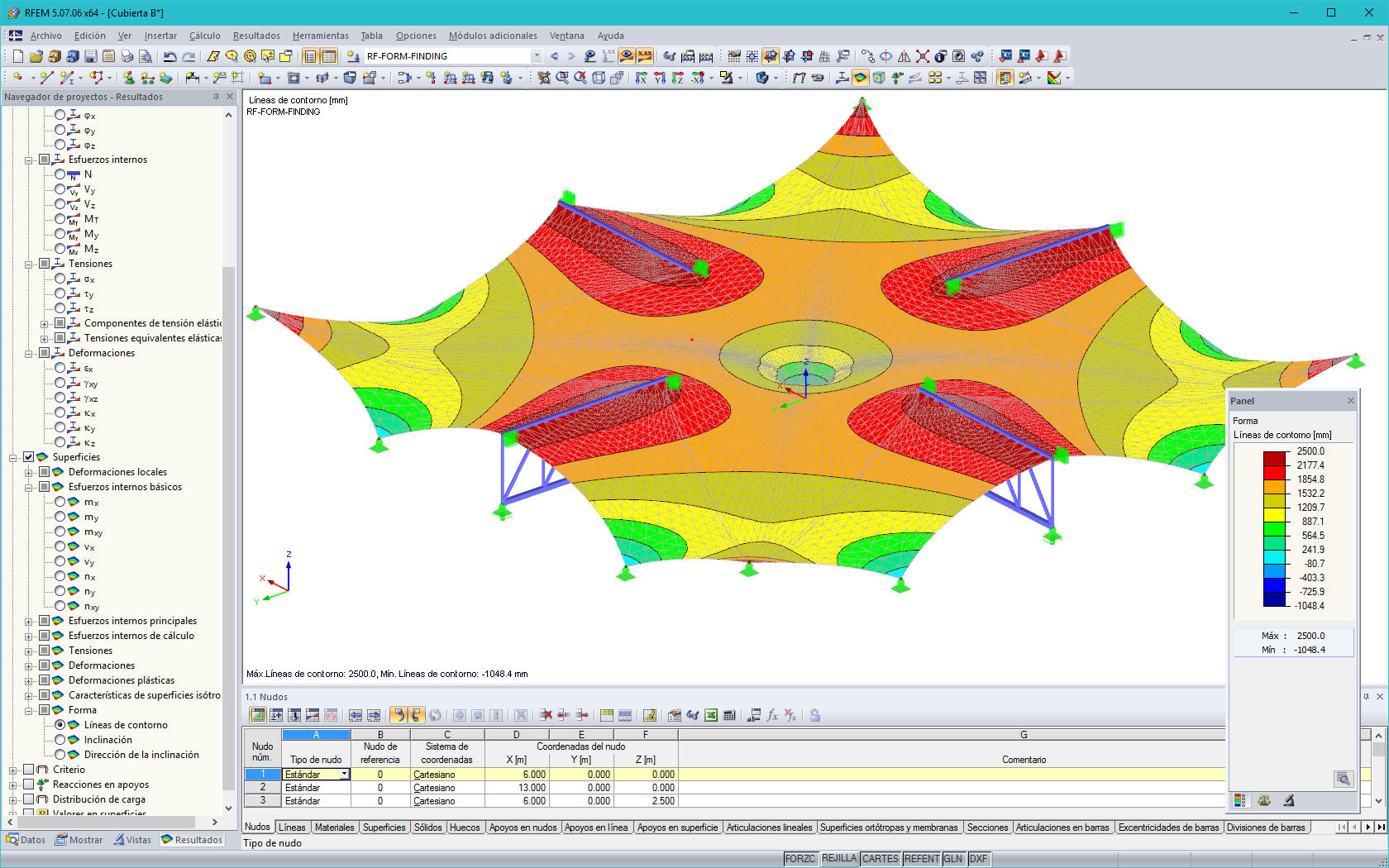Open the RF-FORM-FINDING load case dropdown
1389x868 pixels.
pyautogui.click(x=537, y=56)
